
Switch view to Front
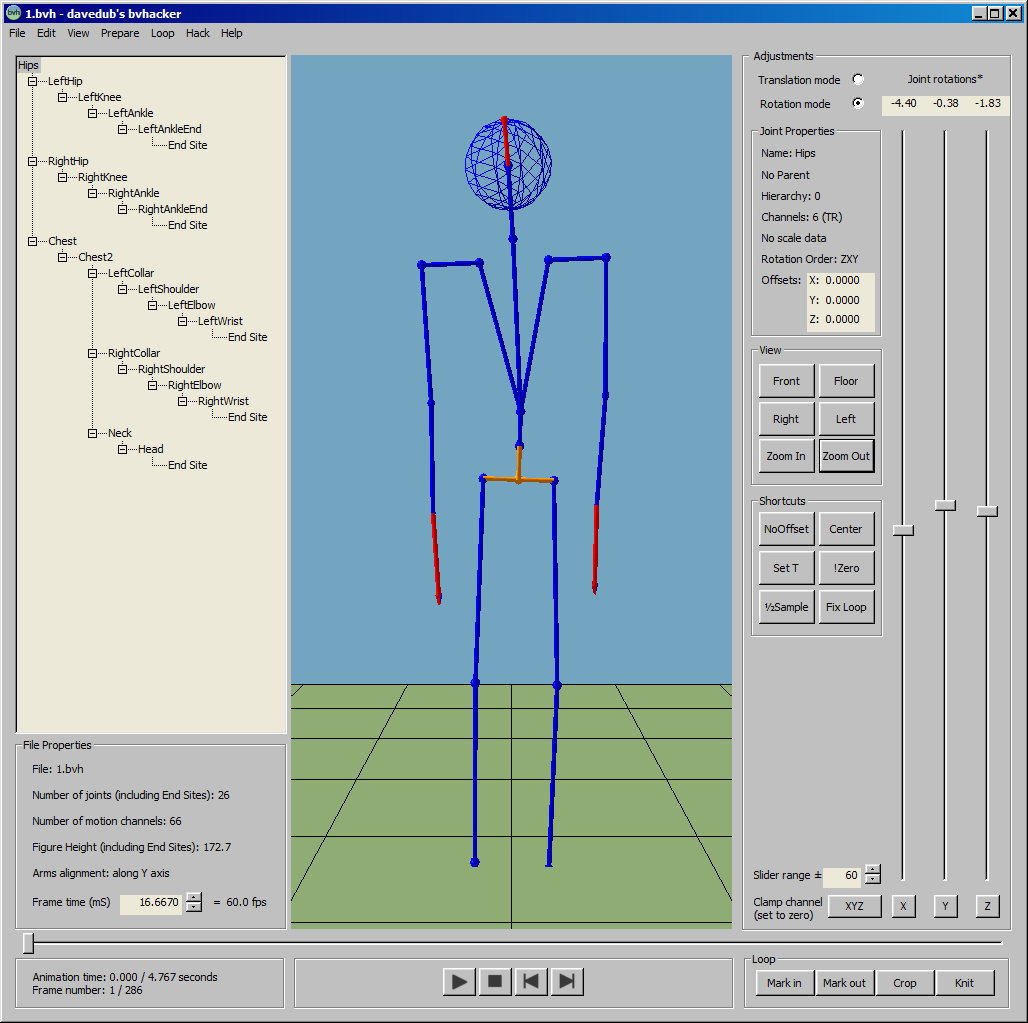click(x=786, y=381)
